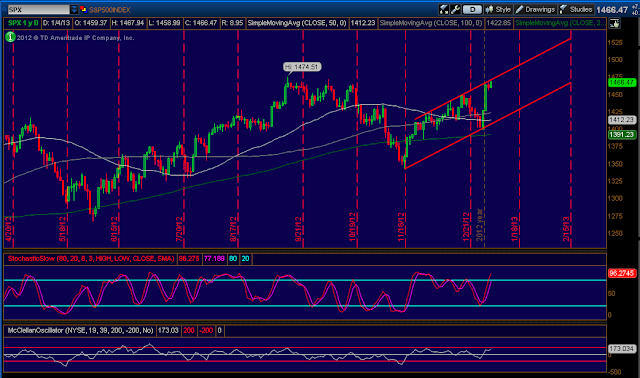The image size is (640, 378).
Task: Click the color link squares icon
Action: 84,9
